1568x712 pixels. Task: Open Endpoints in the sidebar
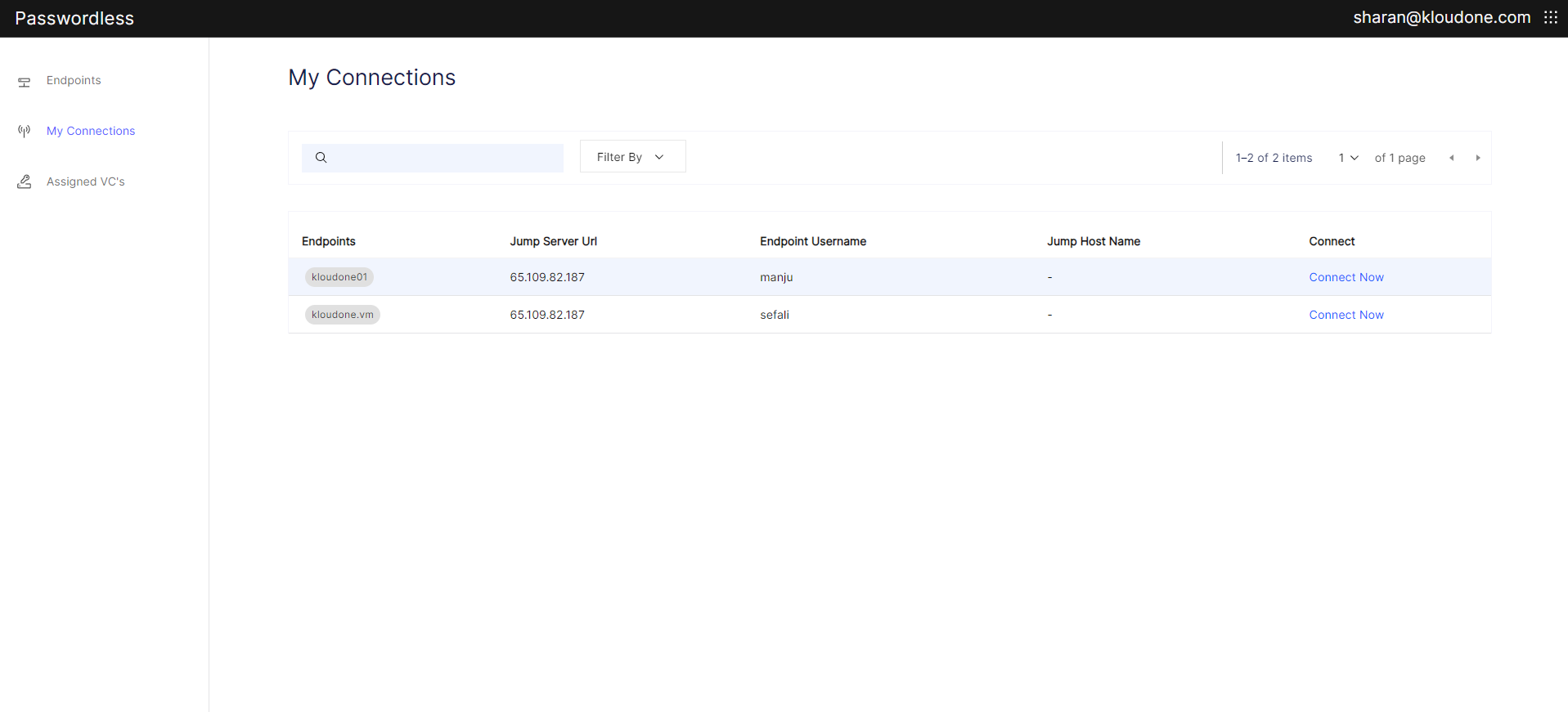[x=74, y=80]
